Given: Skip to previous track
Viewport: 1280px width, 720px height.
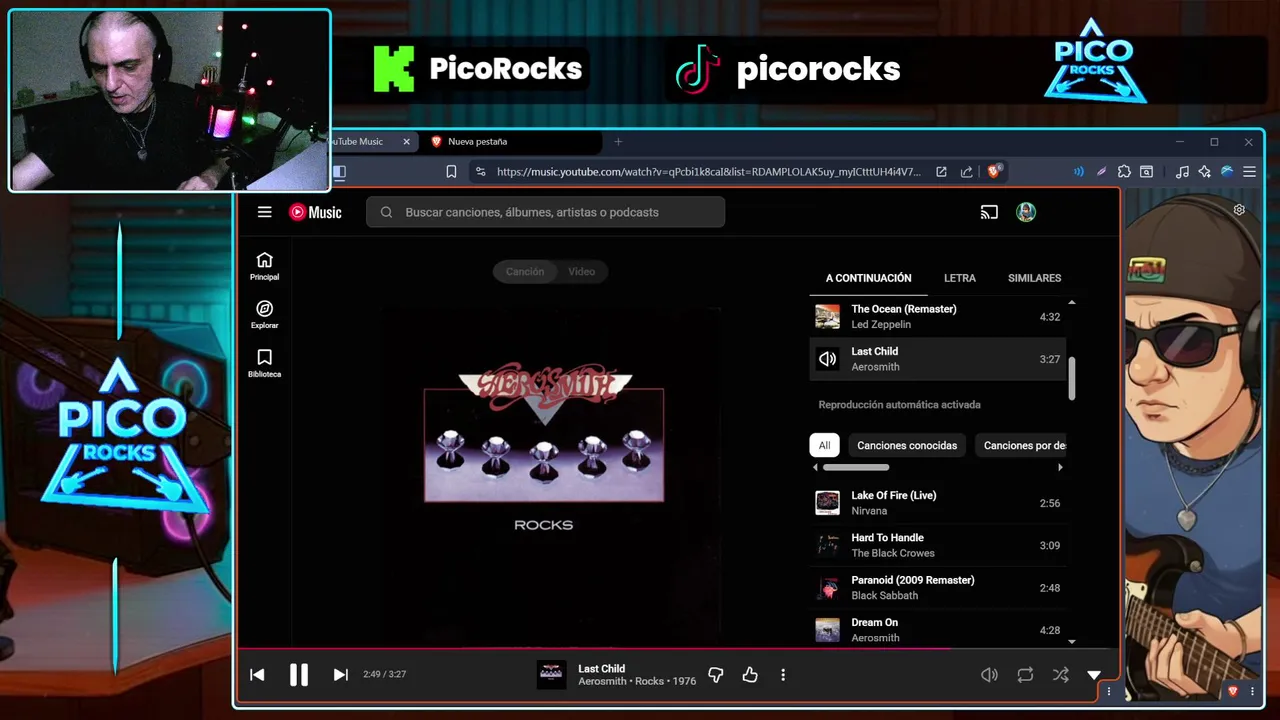Looking at the screenshot, I should (x=257, y=675).
